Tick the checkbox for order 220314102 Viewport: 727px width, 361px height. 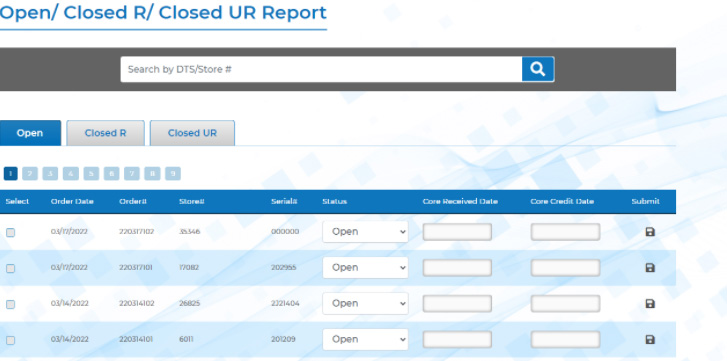pos(10,304)
